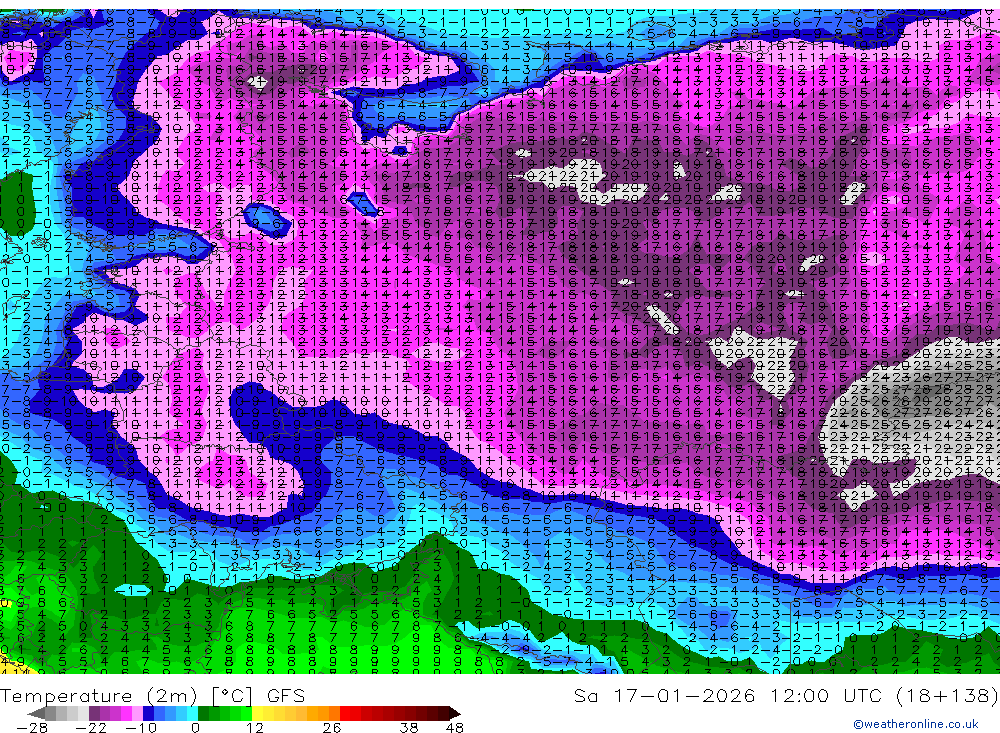Click the "38" label on the color scale

(409, 728)
